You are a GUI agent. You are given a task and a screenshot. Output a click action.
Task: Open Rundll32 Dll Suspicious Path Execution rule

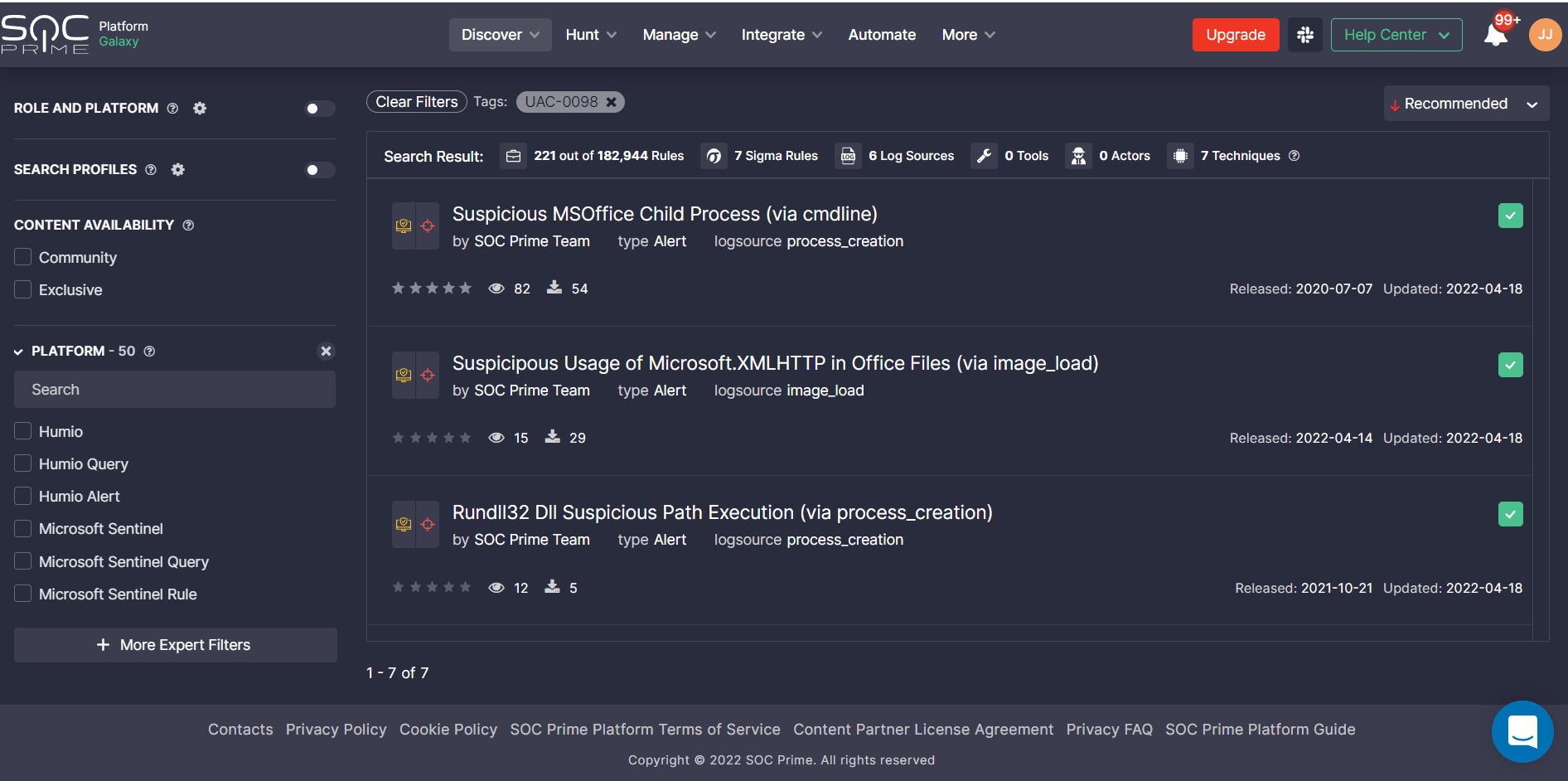tap(722, 512)
